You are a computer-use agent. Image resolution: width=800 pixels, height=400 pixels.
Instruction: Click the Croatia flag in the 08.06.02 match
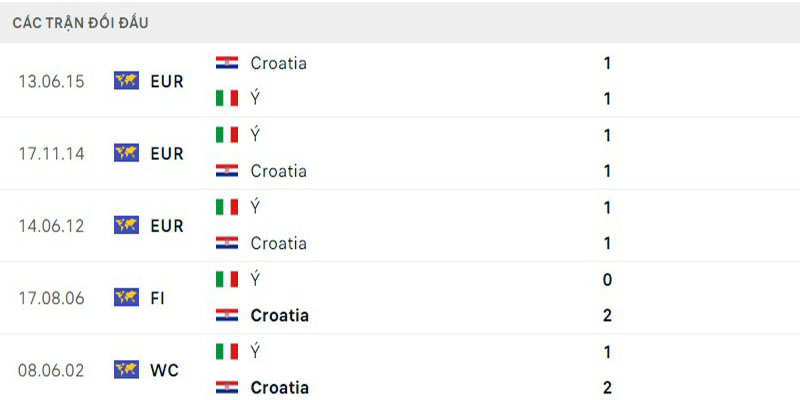pyautogui.click(x=227, y=387)
